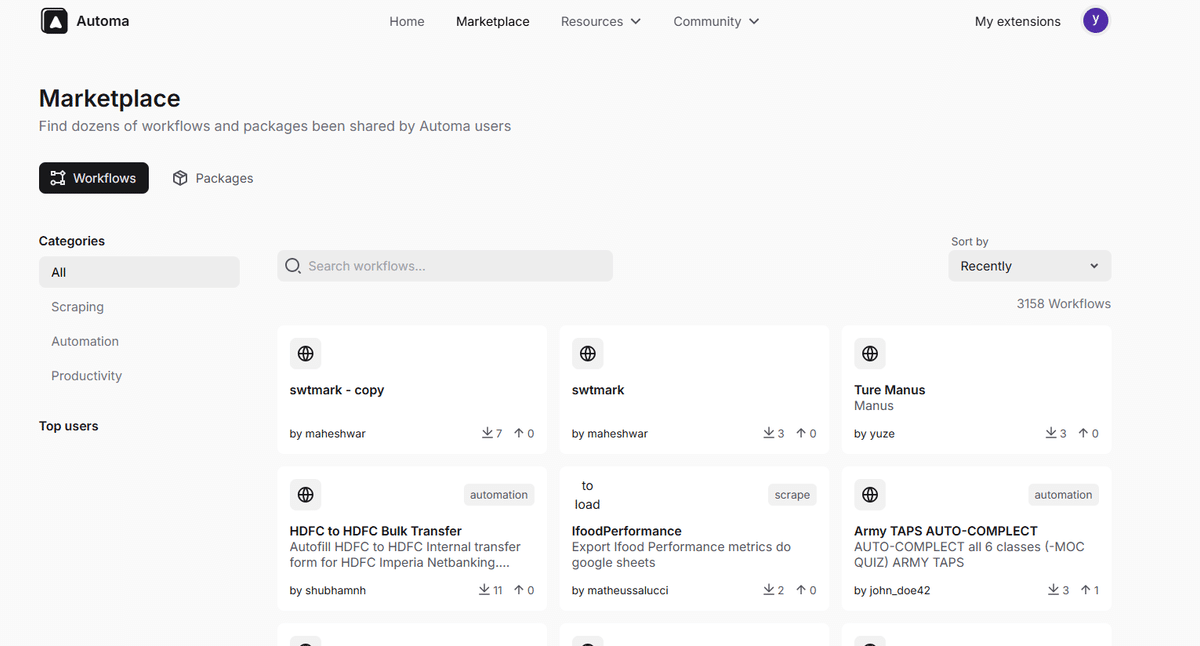Click globe icon on Ture Manus card
Image resolution: width=1200 pixels, height=646 pixels.
(870, 354)
